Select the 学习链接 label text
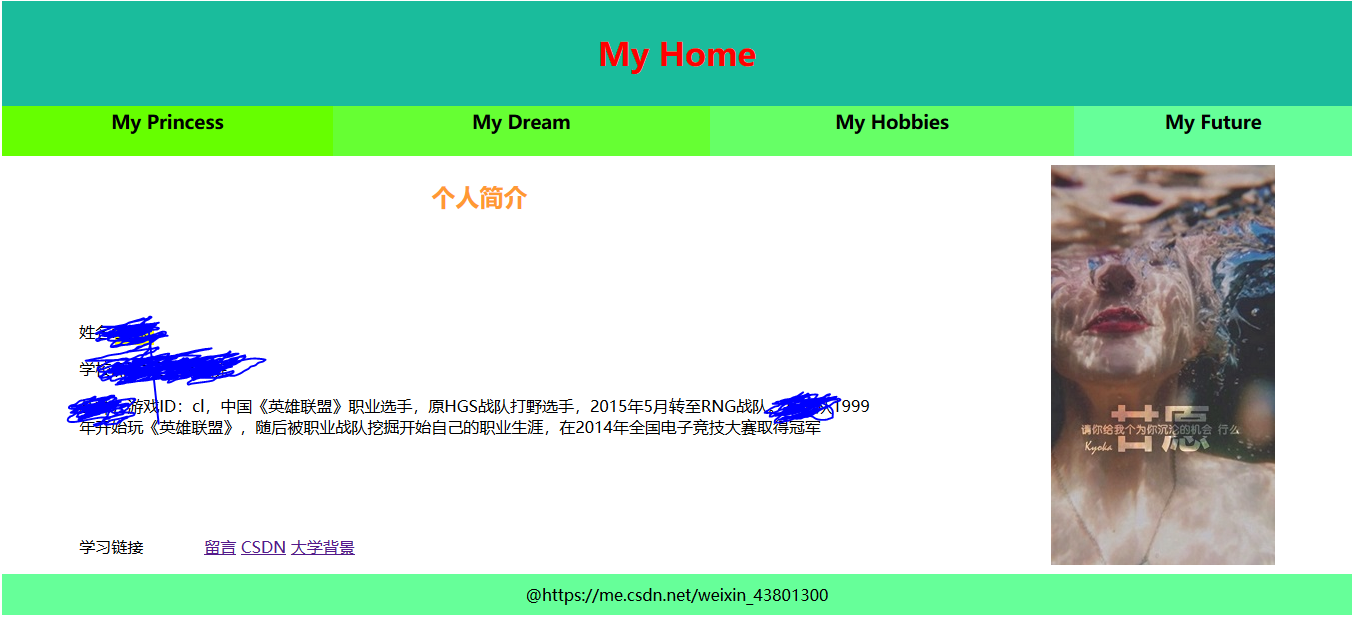Image resolution: width=1354 pixels, height=621 pixels. (112, 547)
